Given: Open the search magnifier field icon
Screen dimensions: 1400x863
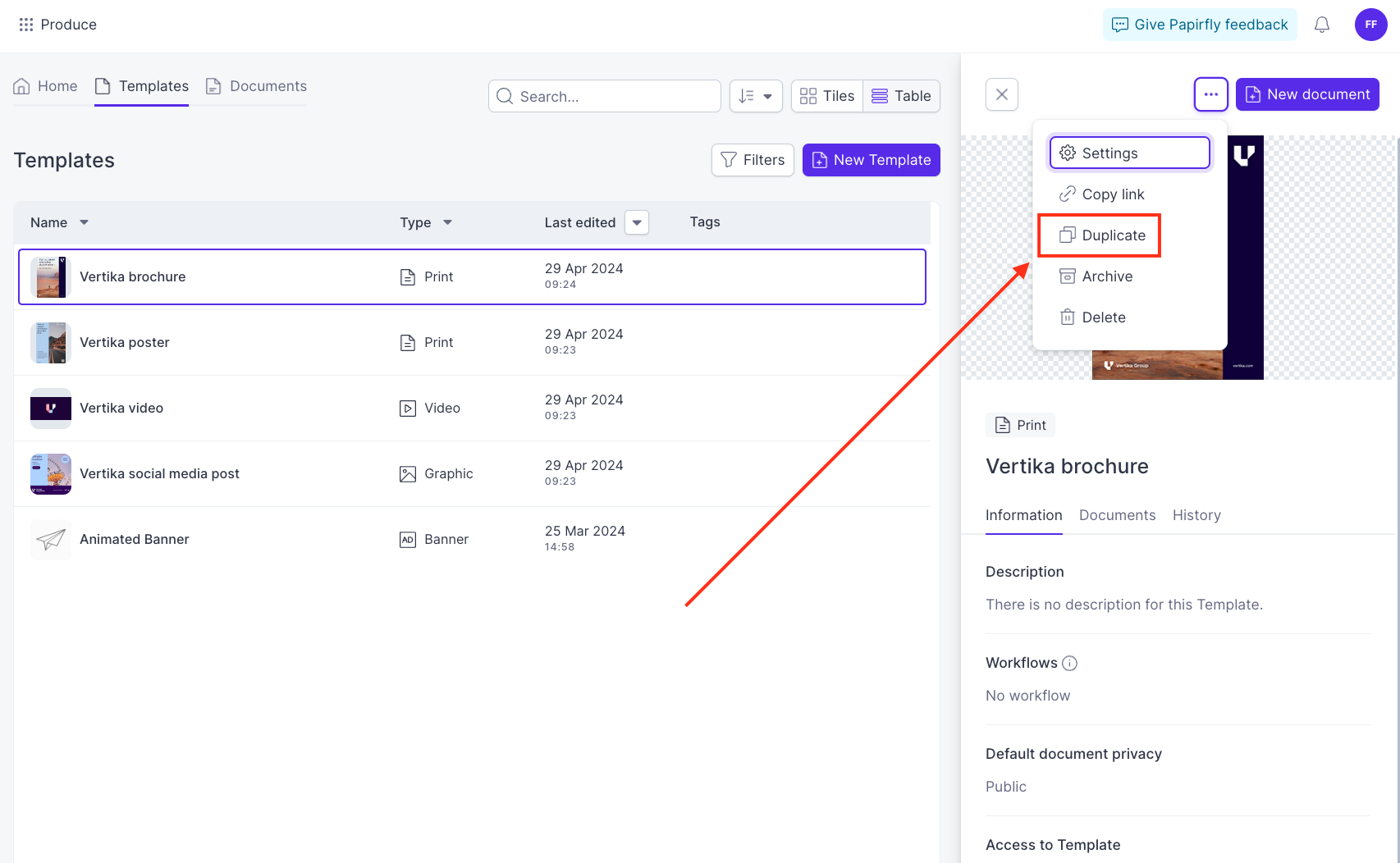Looking at the screenshot, I should (x=505, y=96).
